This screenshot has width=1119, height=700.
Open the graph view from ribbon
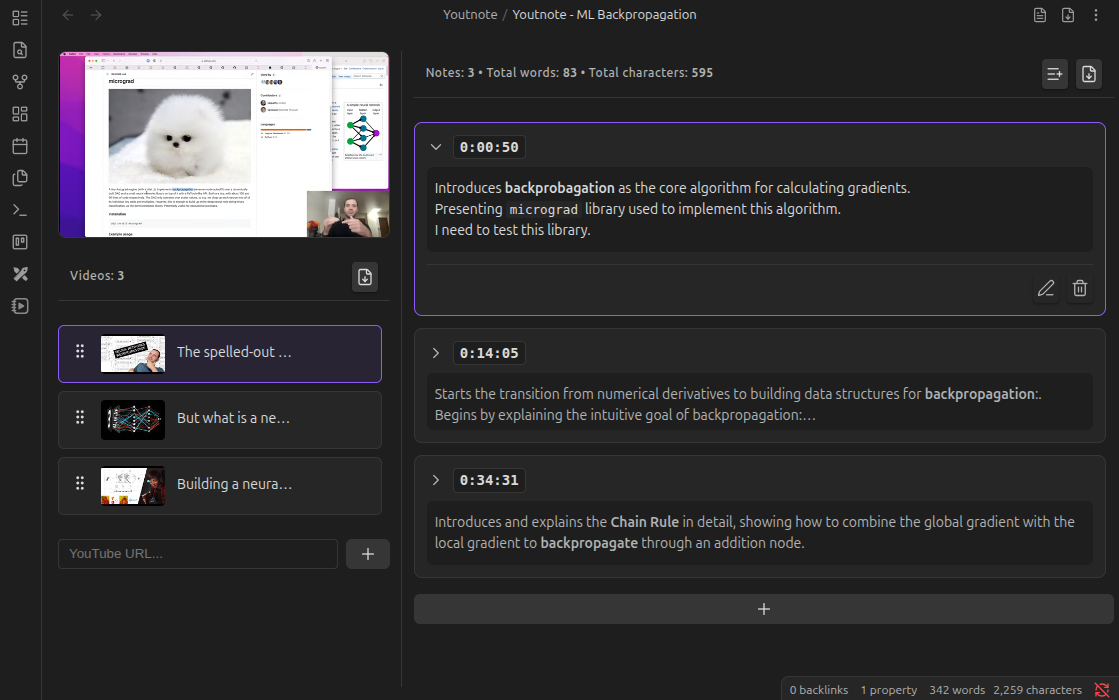click(x=20, y=82)
